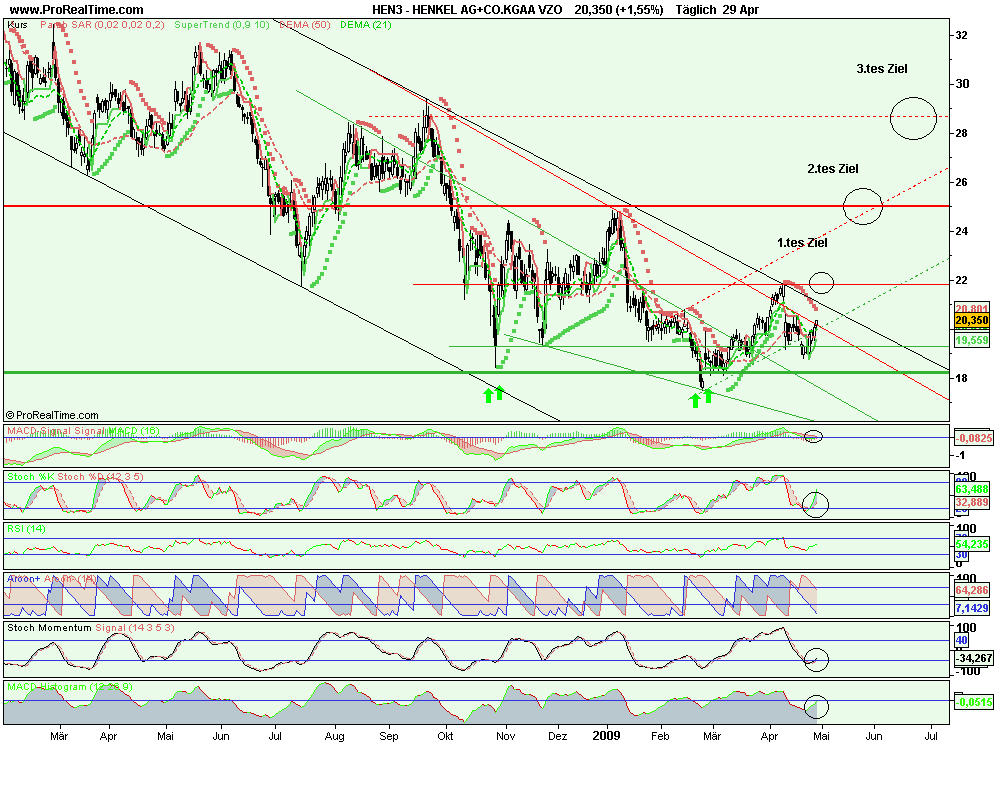The image size is (1000, 800).
Task: Click the Feb label on time axis
Action: [660, 736]
